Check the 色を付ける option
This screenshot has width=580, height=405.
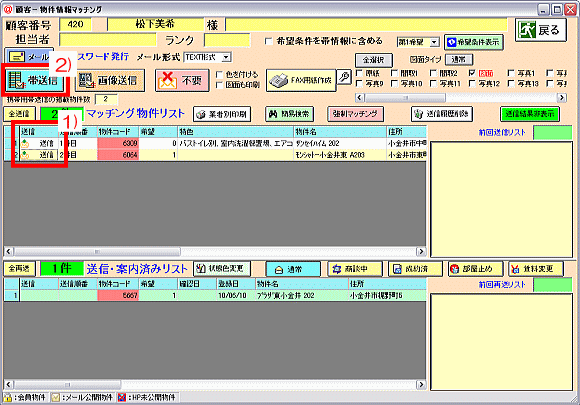pos(219,75)
